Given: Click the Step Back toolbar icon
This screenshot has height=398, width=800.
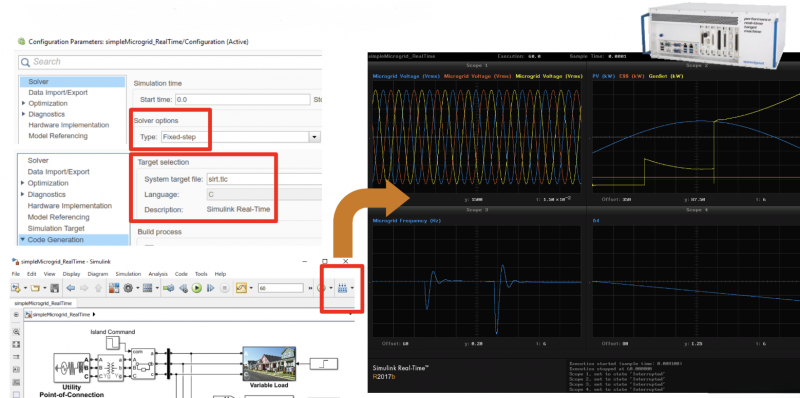Looking at the screenshot, I should coord(183,288).
